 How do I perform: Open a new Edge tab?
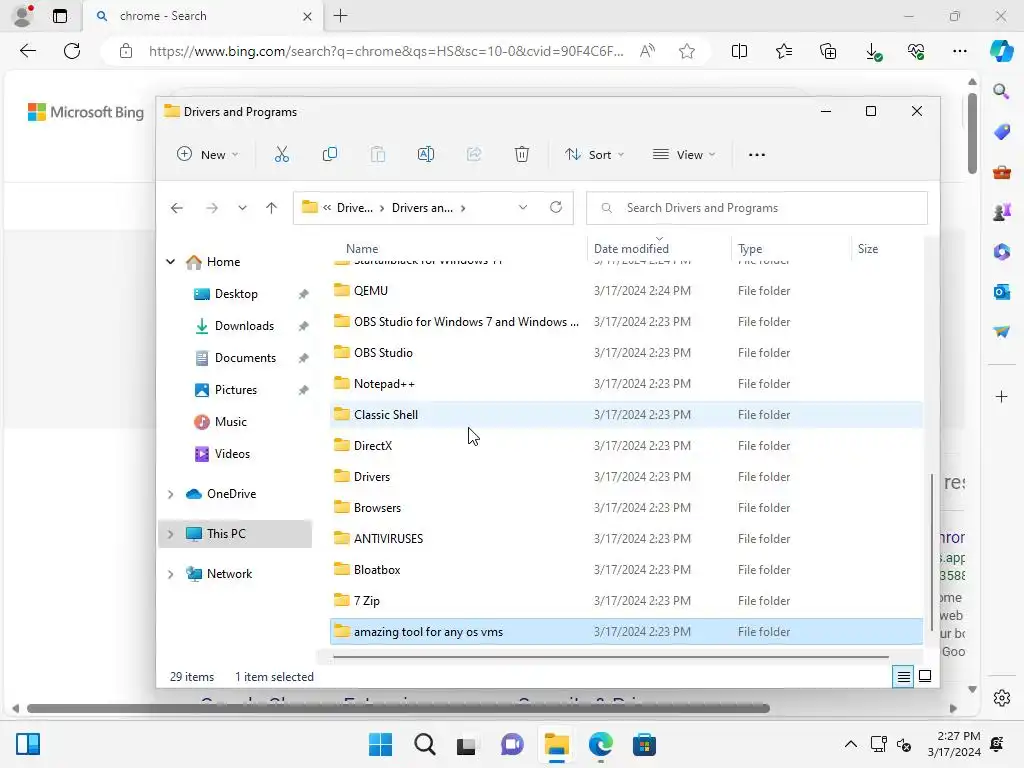(340, 16)
